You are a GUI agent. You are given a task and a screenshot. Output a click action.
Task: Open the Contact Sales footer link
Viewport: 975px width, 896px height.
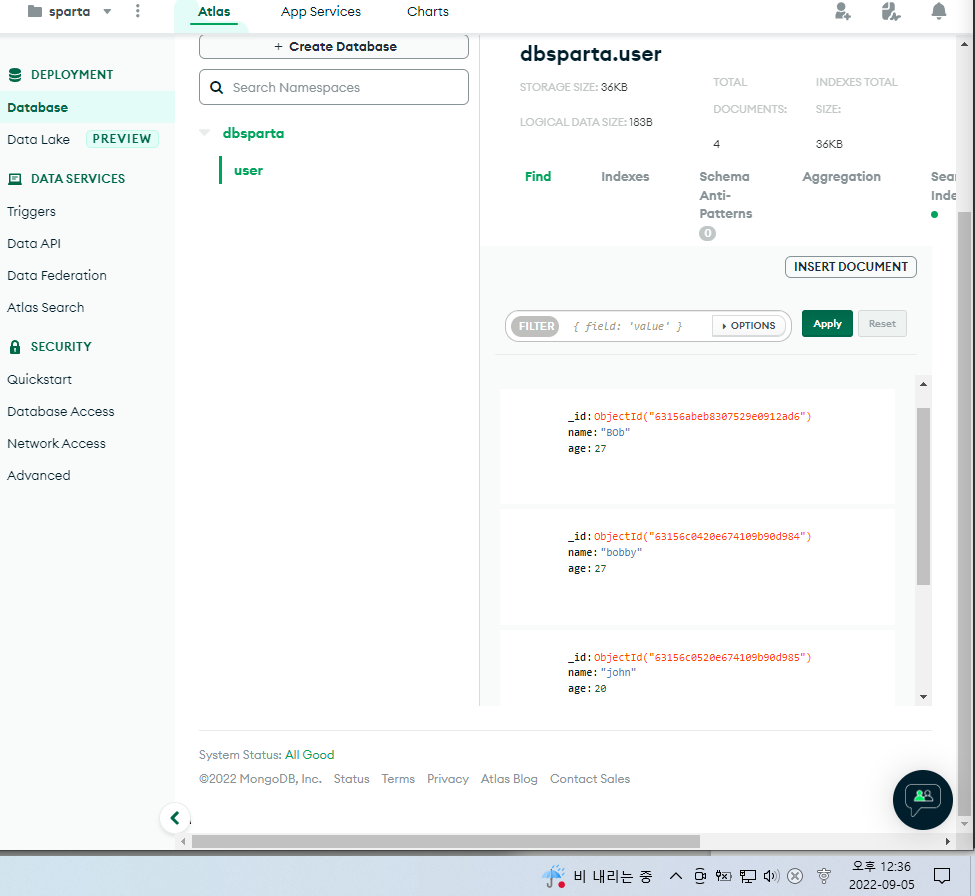click(589, 779)
